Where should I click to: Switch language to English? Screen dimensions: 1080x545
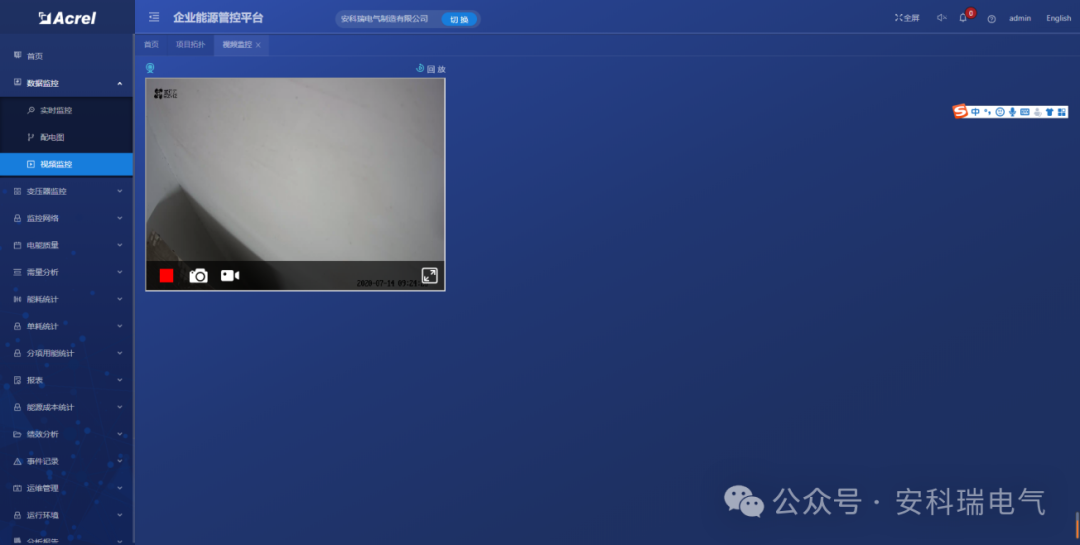[1059, 19]
